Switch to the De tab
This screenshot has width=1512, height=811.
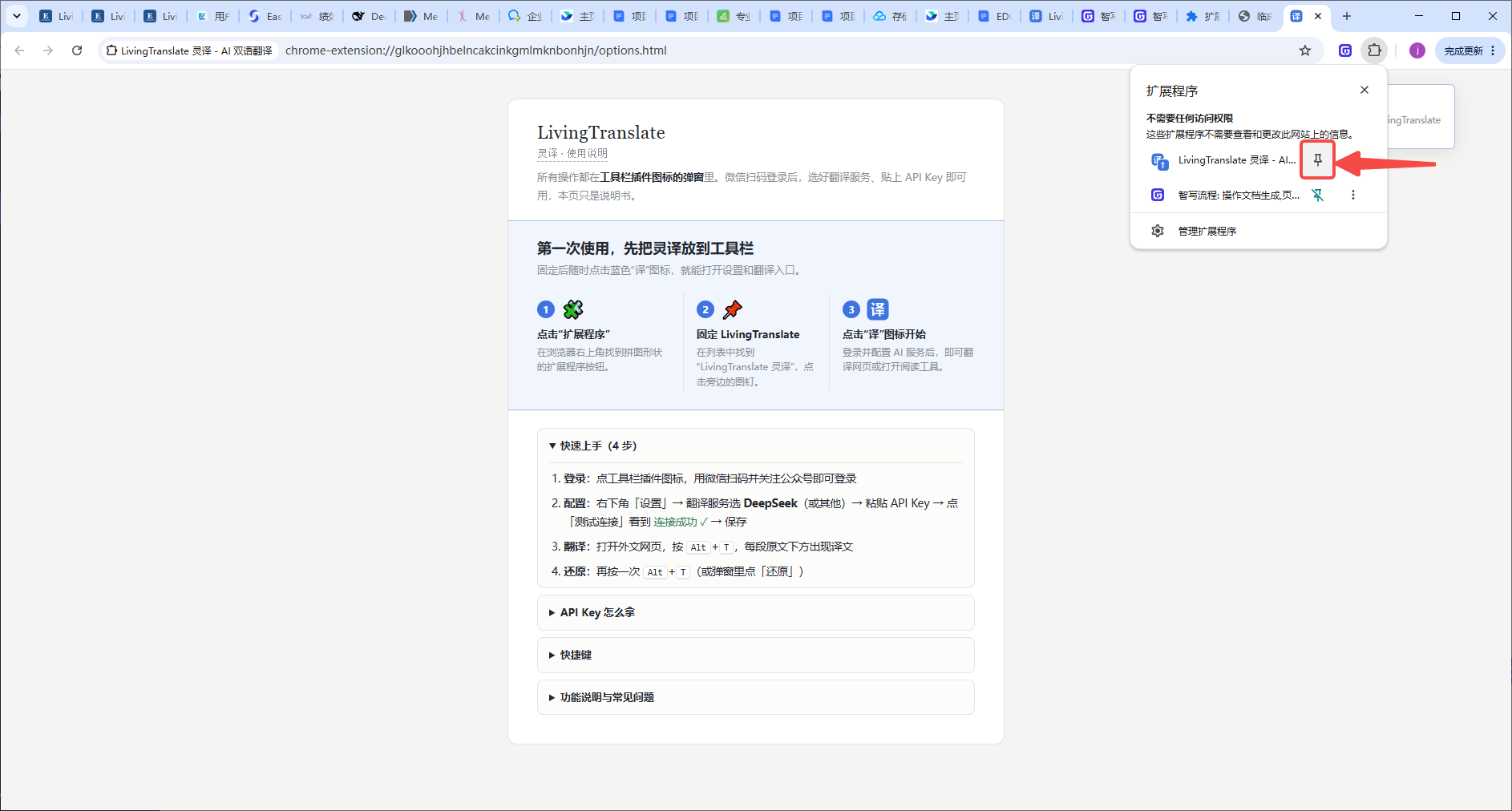pyautogui.click(x=370, y=16)
